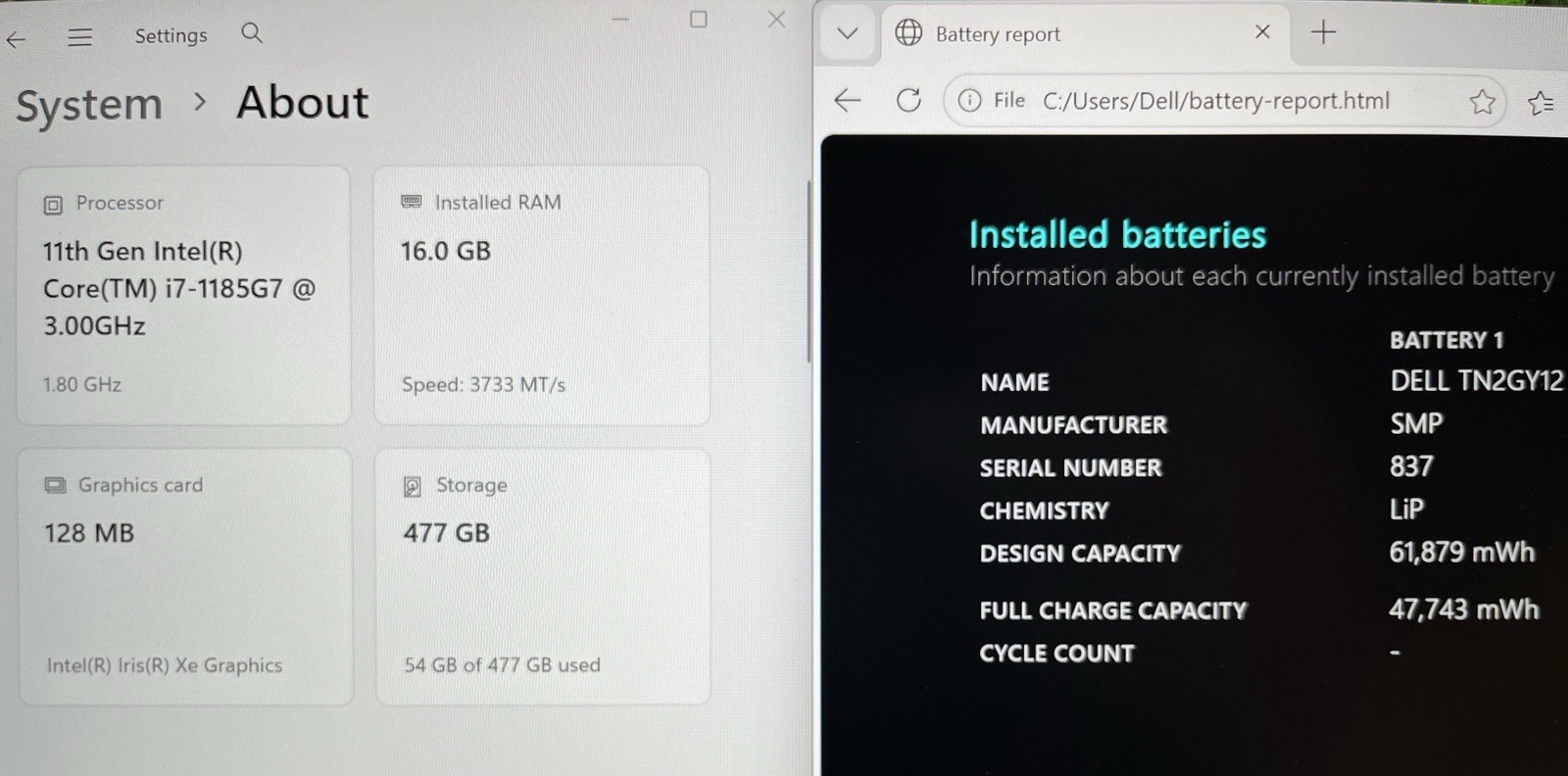Click the Installed RAM memory icon
This screenshot has width=1568, height=776.
pos(412,202)
